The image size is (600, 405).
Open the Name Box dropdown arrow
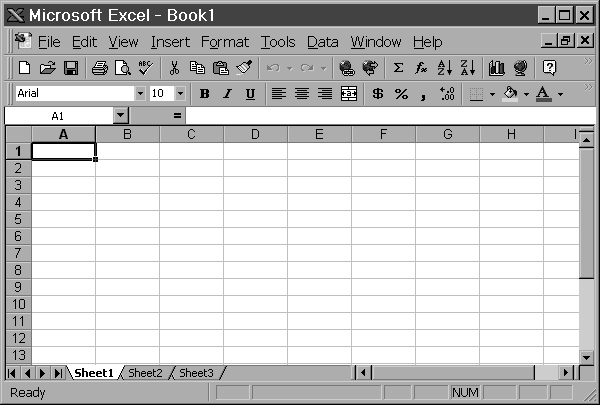(121, 115)
